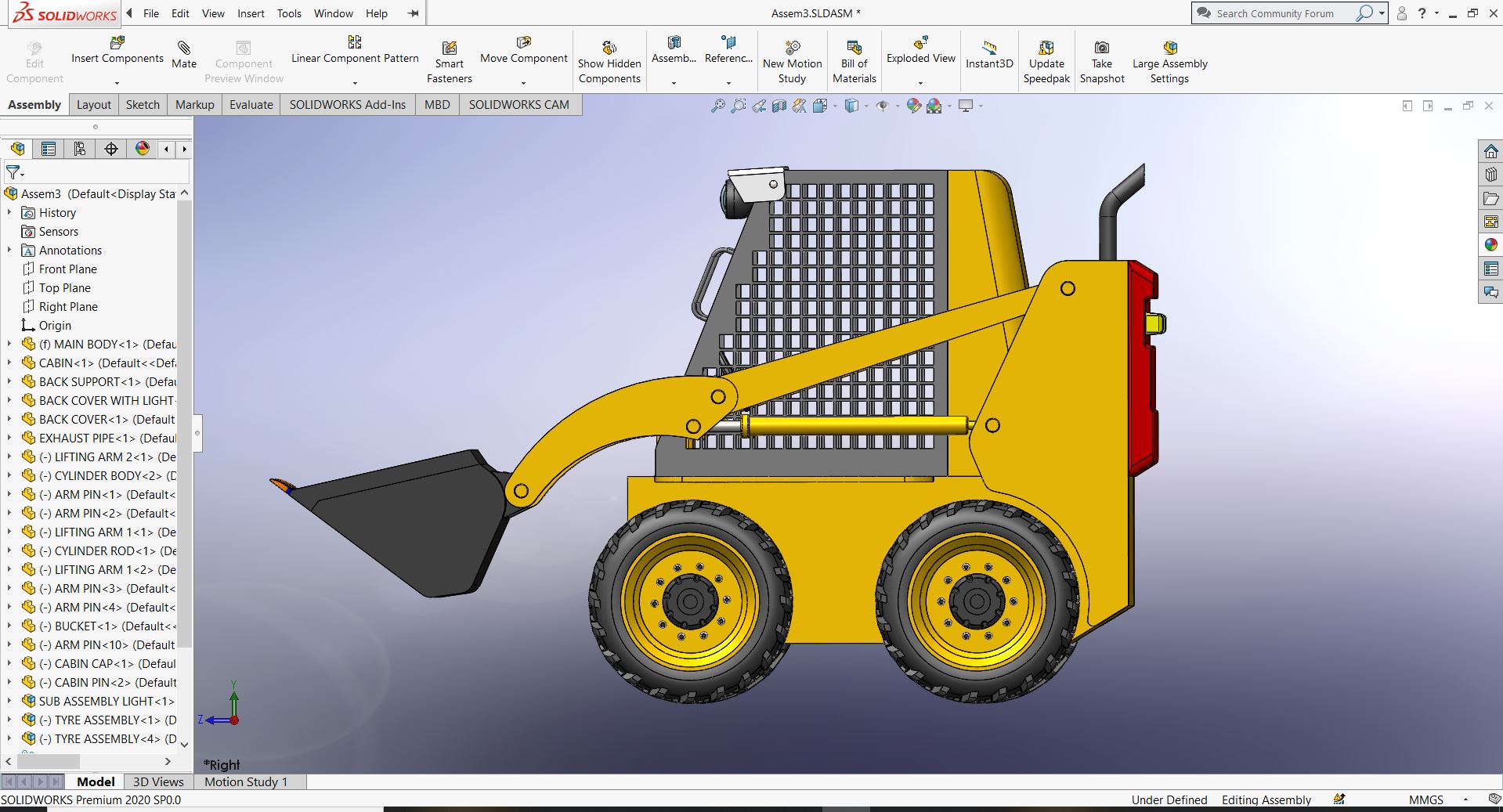This screenshot has width=1503, height=812.
Task: Open SOLIDWORKS Add-Ins tab
Action: 348,105
